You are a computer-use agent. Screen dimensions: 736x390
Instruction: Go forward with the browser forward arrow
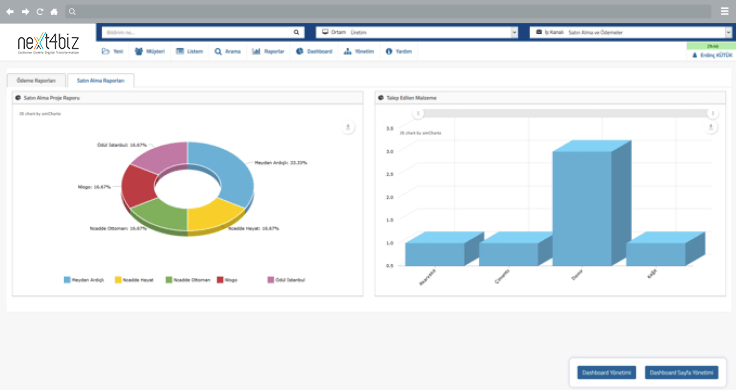[25, 12]
